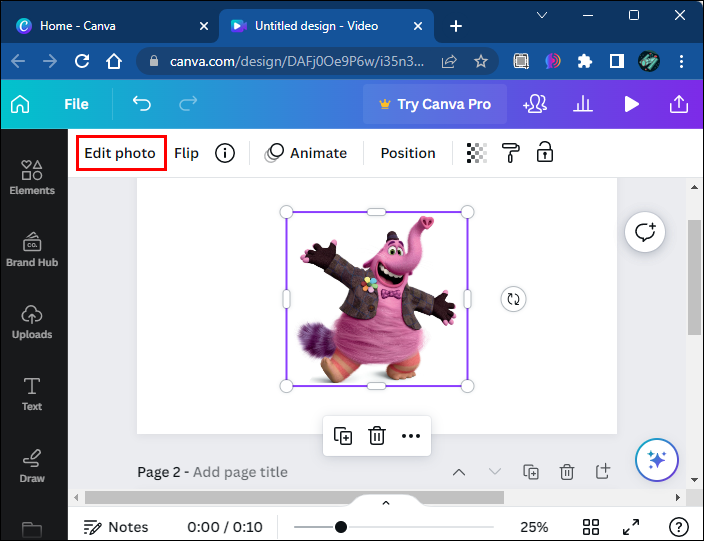Open the Brand Hub panel
The width and height of the screenshot is (704, 541).
(x=32, y=250)
